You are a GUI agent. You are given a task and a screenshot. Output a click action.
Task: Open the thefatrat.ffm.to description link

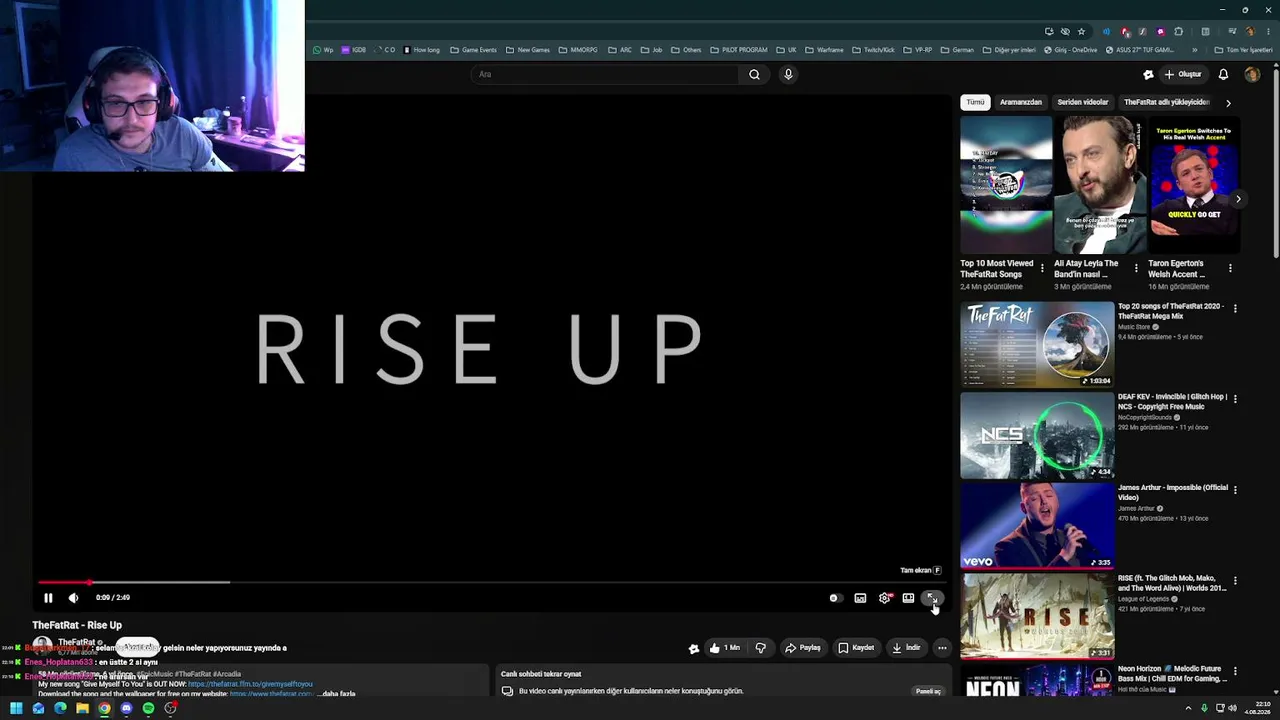pos(250,684)
